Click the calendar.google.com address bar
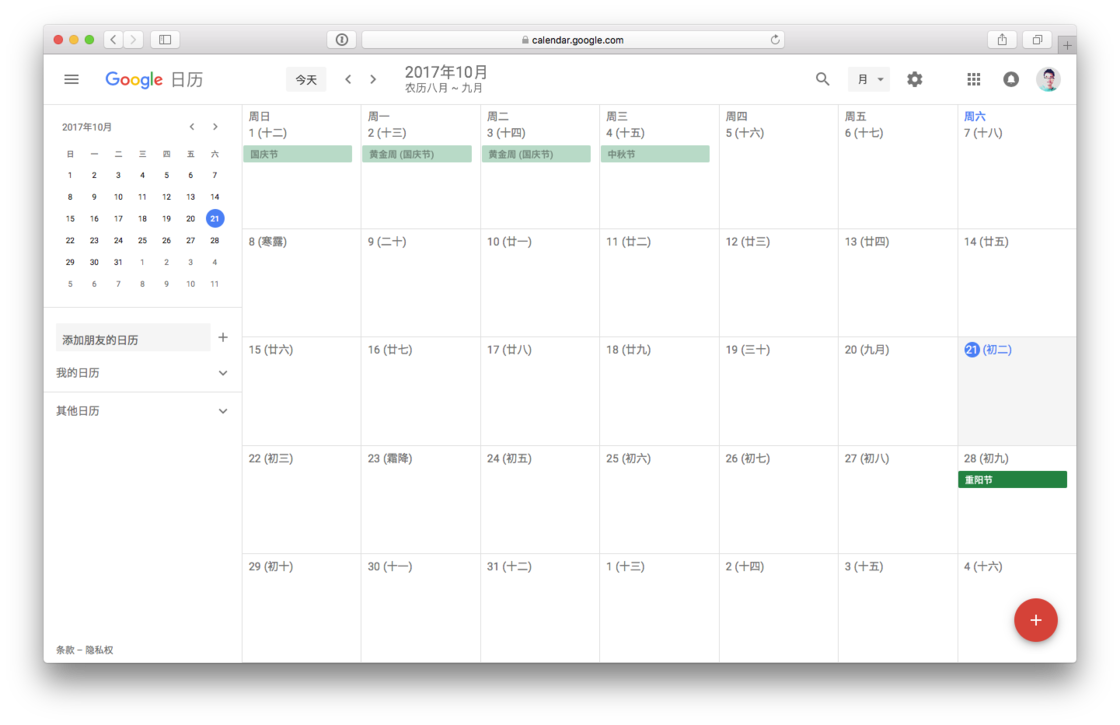The image size is (1120, 725). 573,39
